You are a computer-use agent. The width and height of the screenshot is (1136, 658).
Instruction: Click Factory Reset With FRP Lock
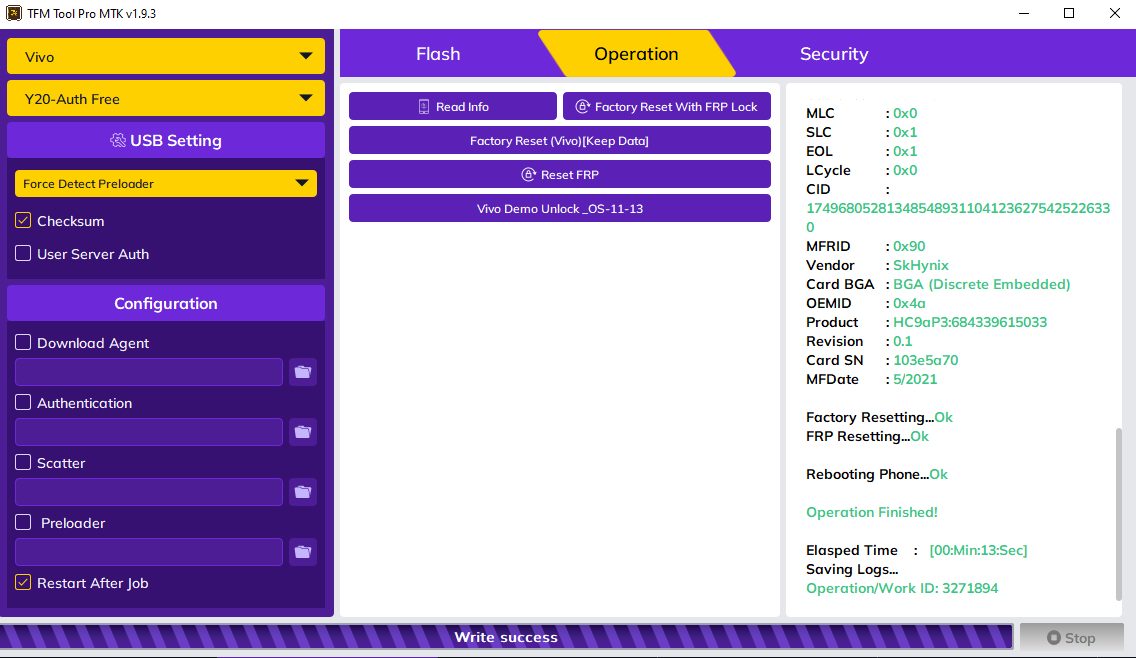[667, 107]
